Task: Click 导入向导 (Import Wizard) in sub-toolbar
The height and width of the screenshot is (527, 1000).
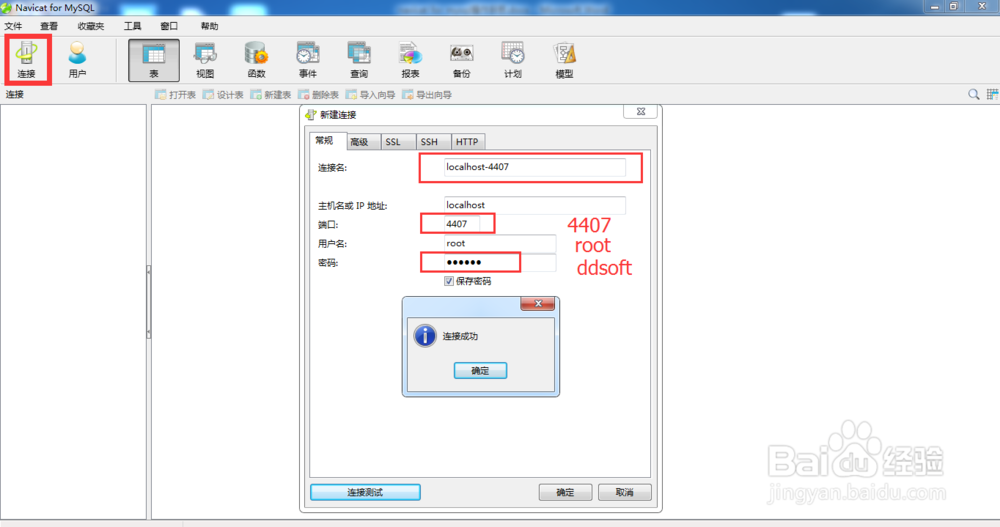Action: (371, 94)
